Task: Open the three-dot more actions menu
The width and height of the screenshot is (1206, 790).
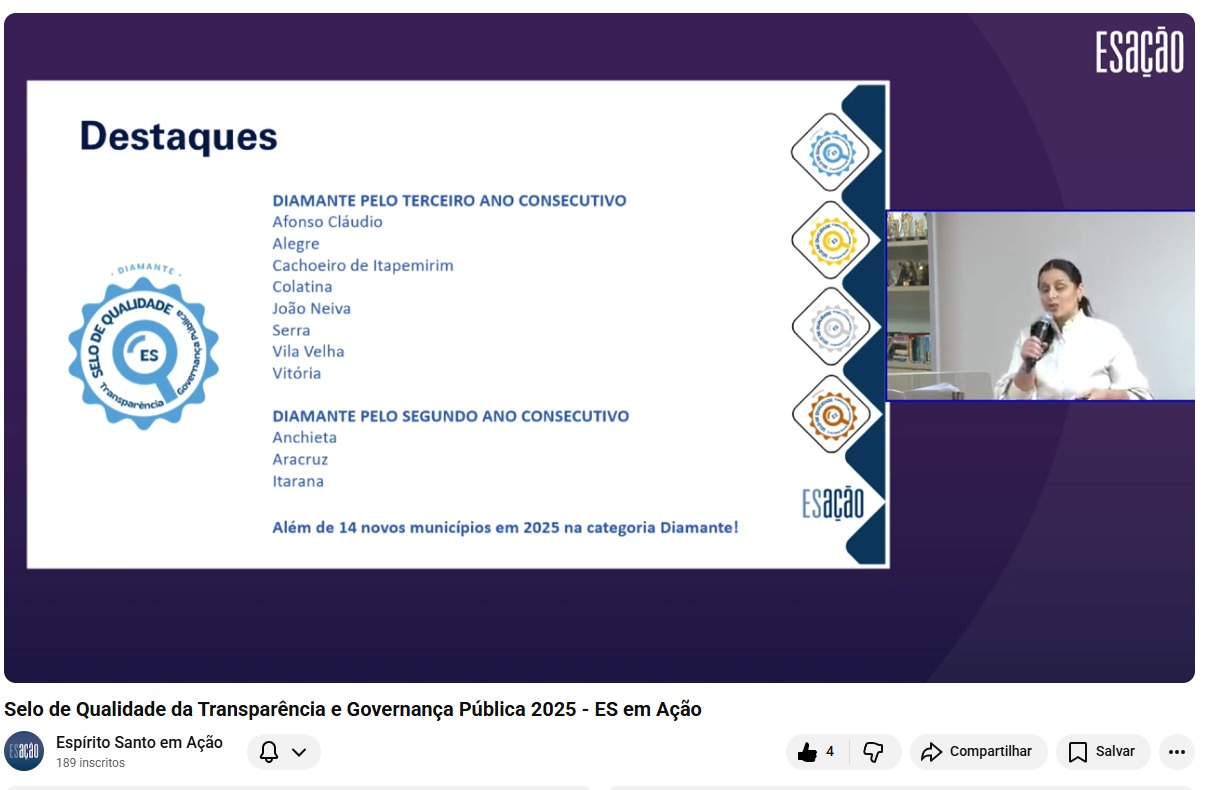Action: coord(1176,752)
